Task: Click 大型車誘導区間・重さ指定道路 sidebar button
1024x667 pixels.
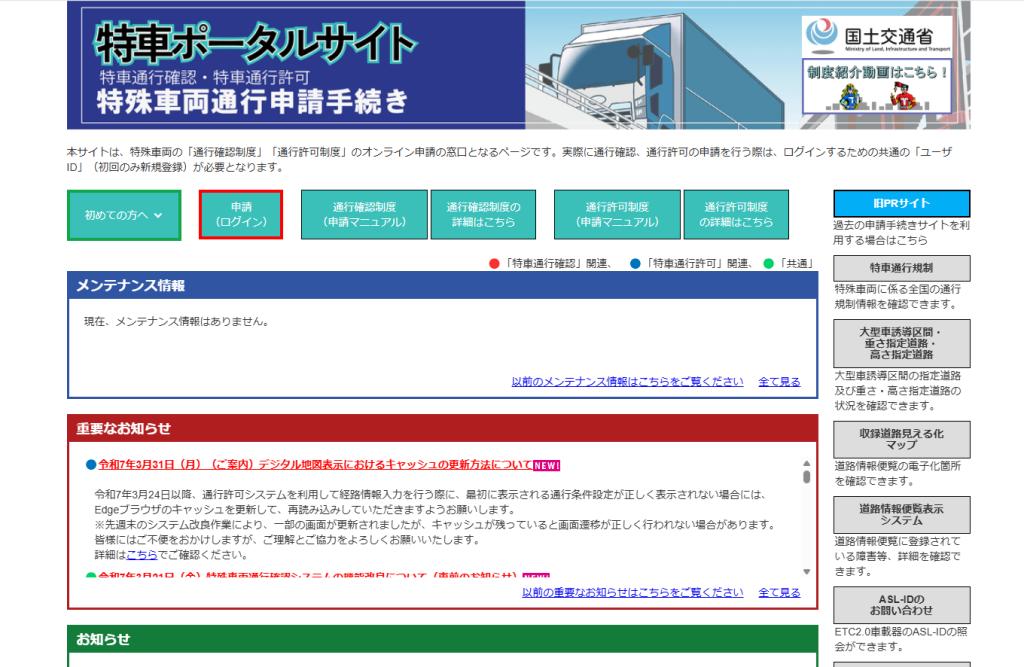Action: click(901, 343)
